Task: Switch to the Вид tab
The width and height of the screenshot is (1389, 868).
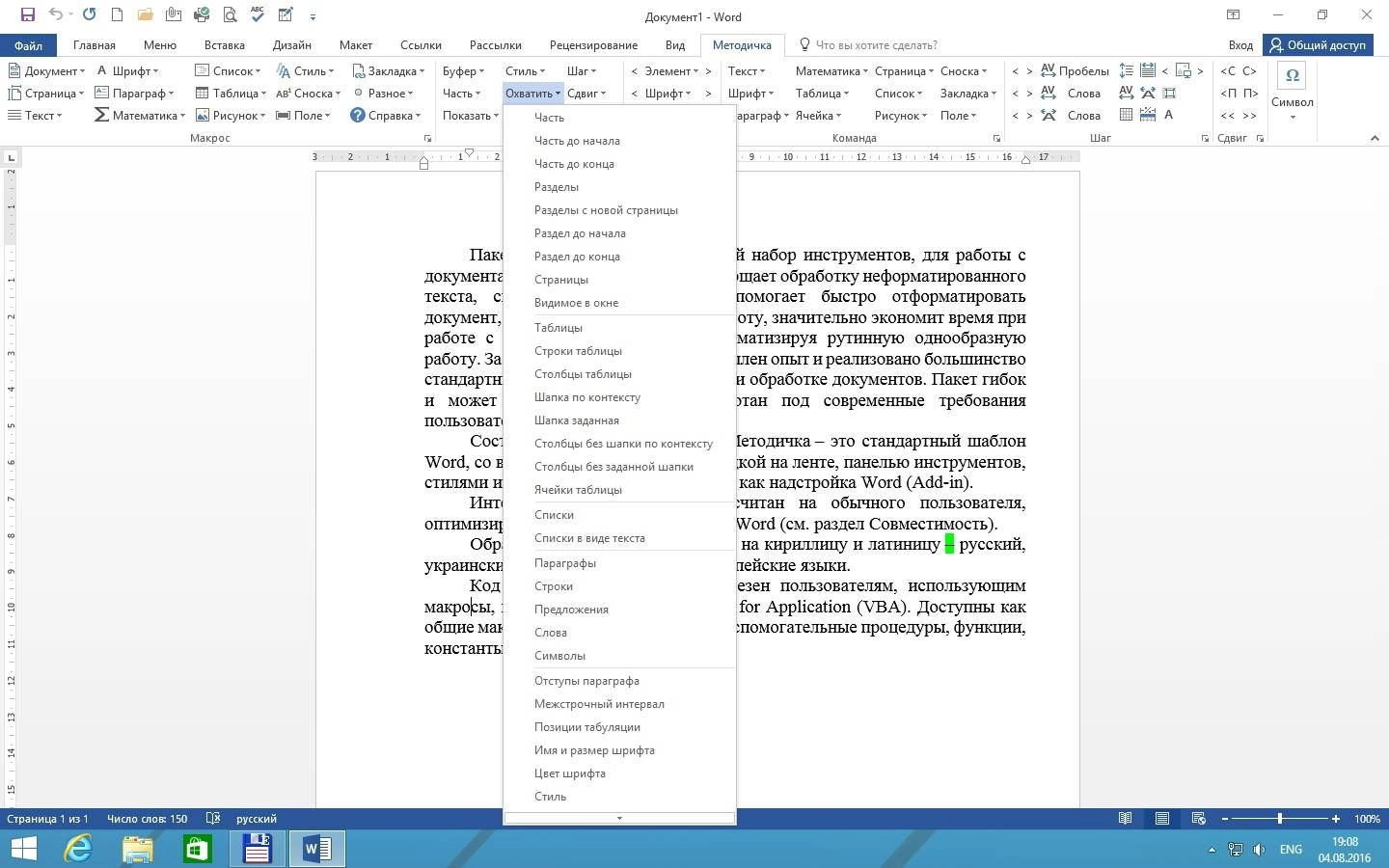Action: pyautogui.click(x=675, y=44)
